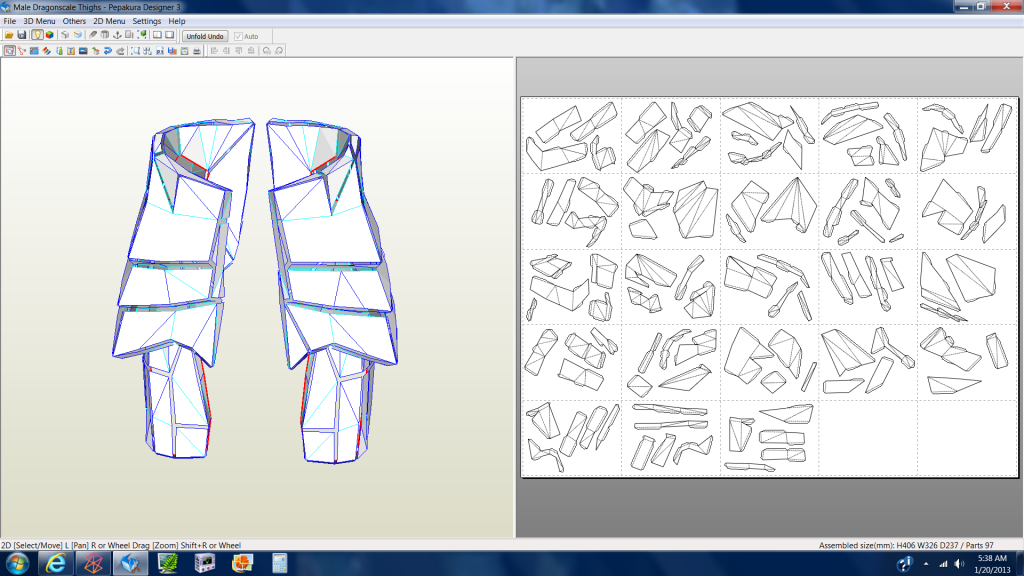Open the File menu
This screenshot has height=576, width=1024.
coord(10,21)
